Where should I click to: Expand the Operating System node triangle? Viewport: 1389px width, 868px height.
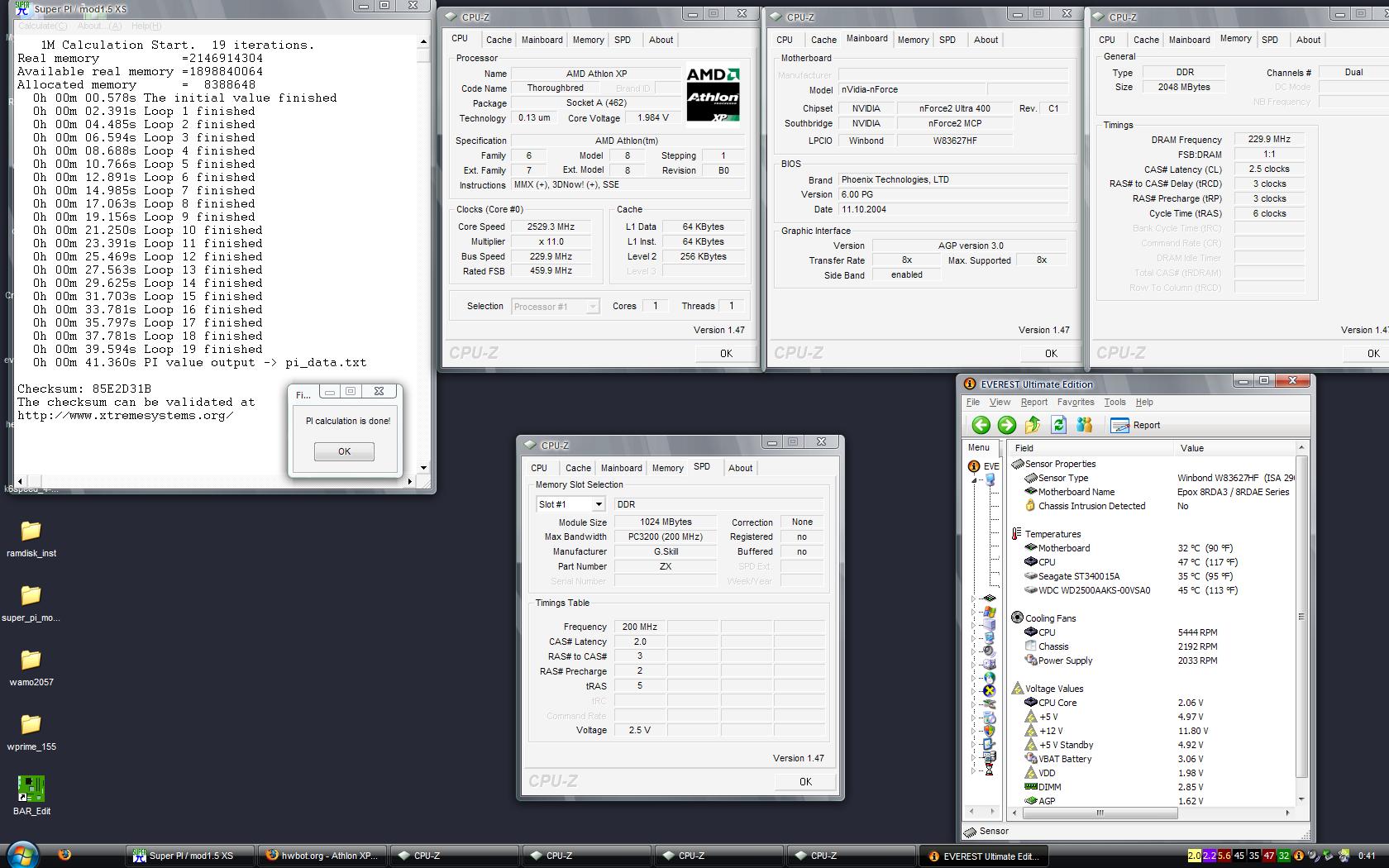973,612
